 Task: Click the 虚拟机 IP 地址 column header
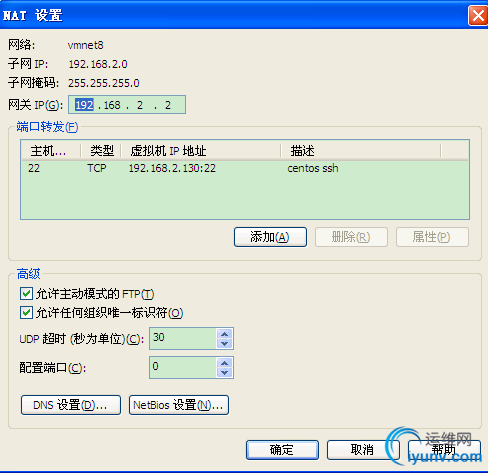(201, 151)
